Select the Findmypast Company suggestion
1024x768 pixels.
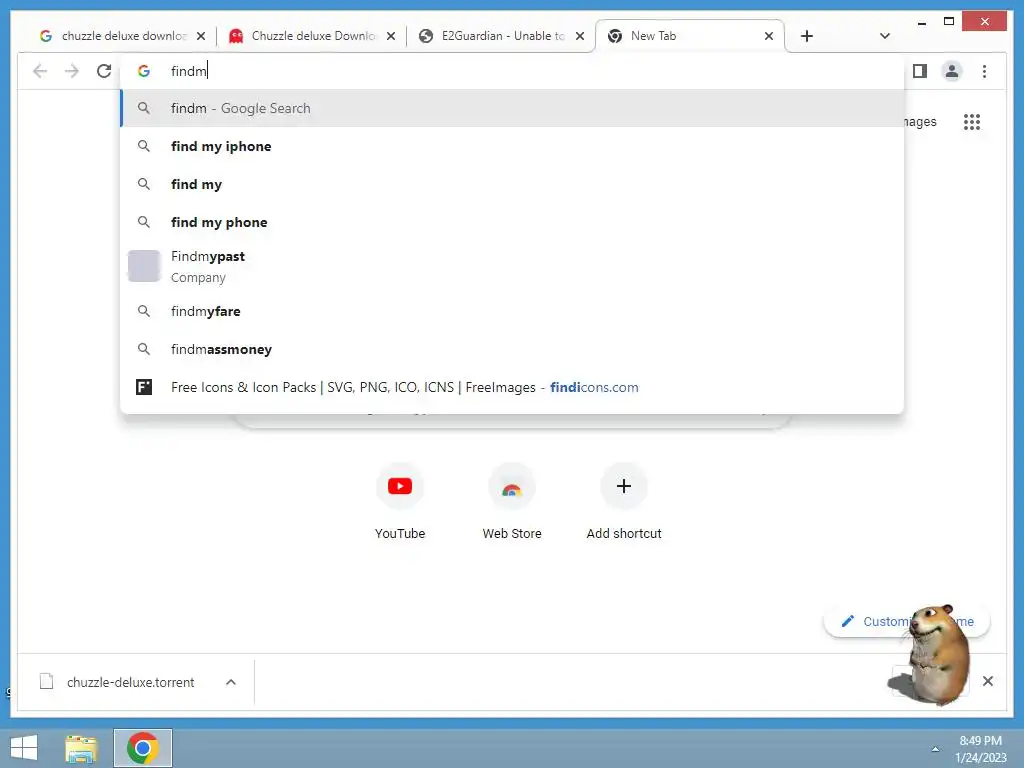click(513, 266)
